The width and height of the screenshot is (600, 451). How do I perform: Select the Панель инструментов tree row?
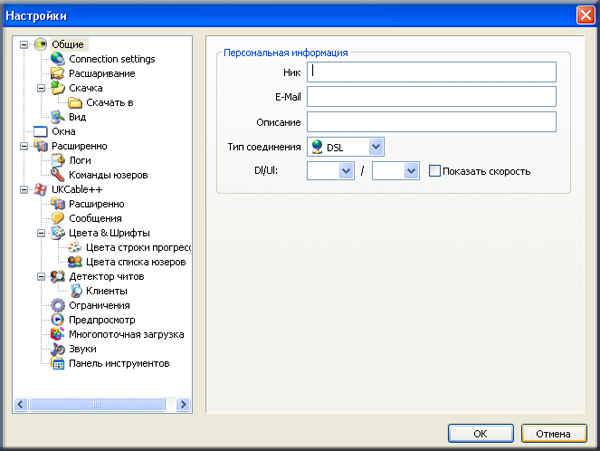[119, 363]
